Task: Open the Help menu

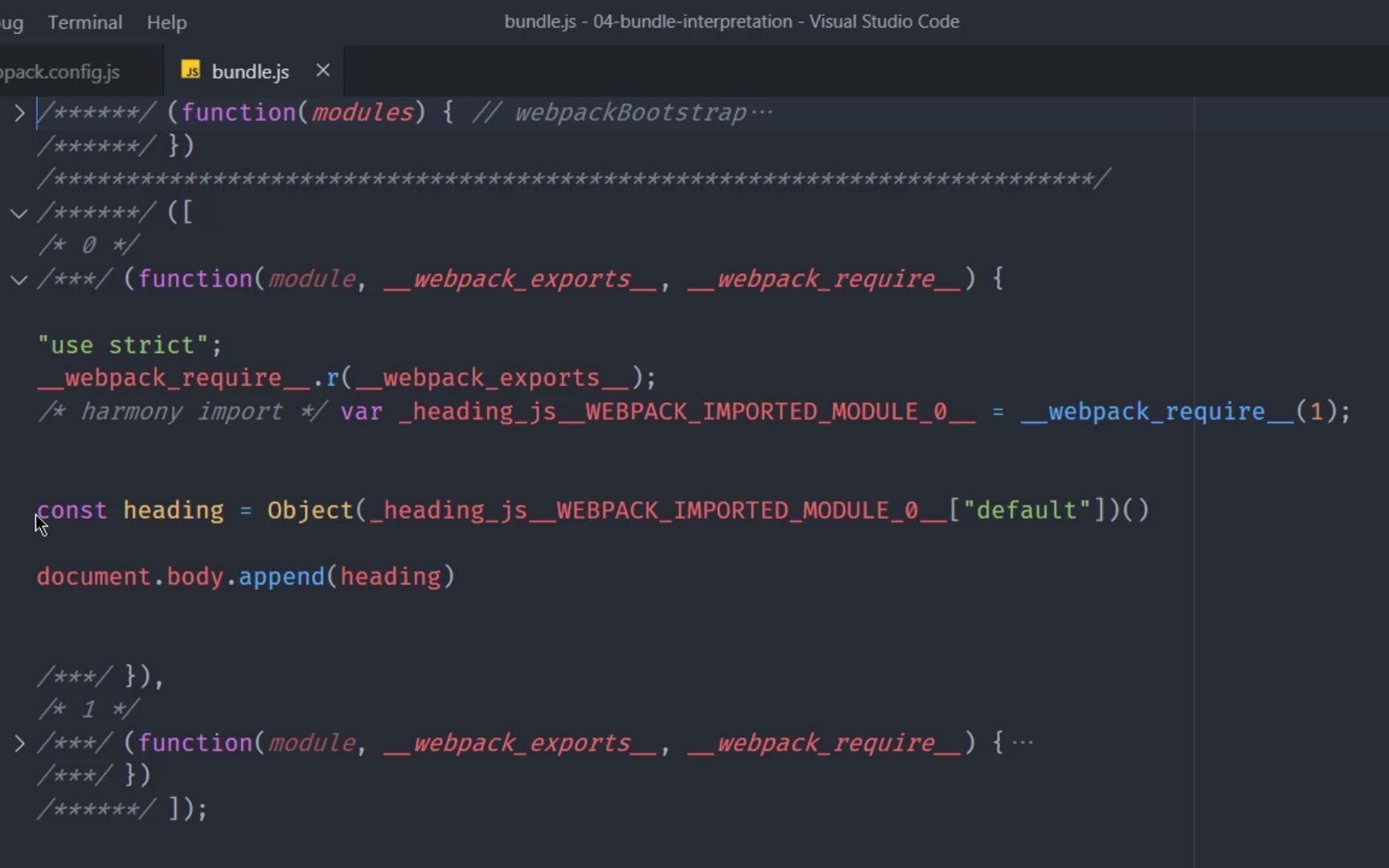Action: tap(166, 22)
